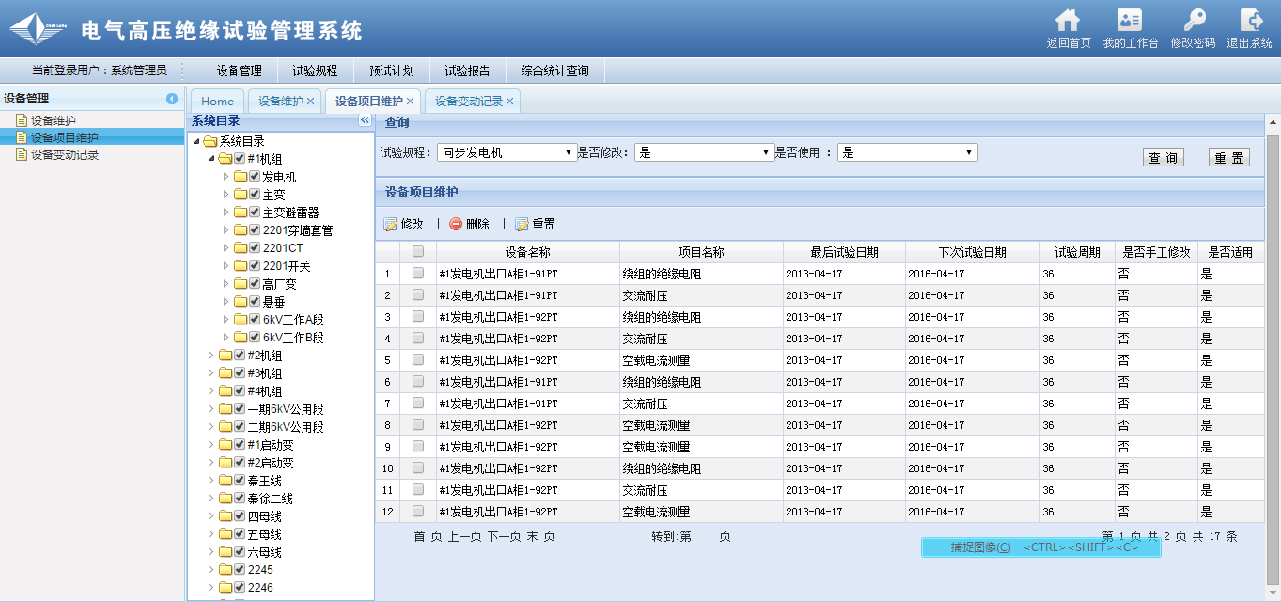Click the red 删除 delete icon
Screen dimensions: 1281x602
(456, 224)
